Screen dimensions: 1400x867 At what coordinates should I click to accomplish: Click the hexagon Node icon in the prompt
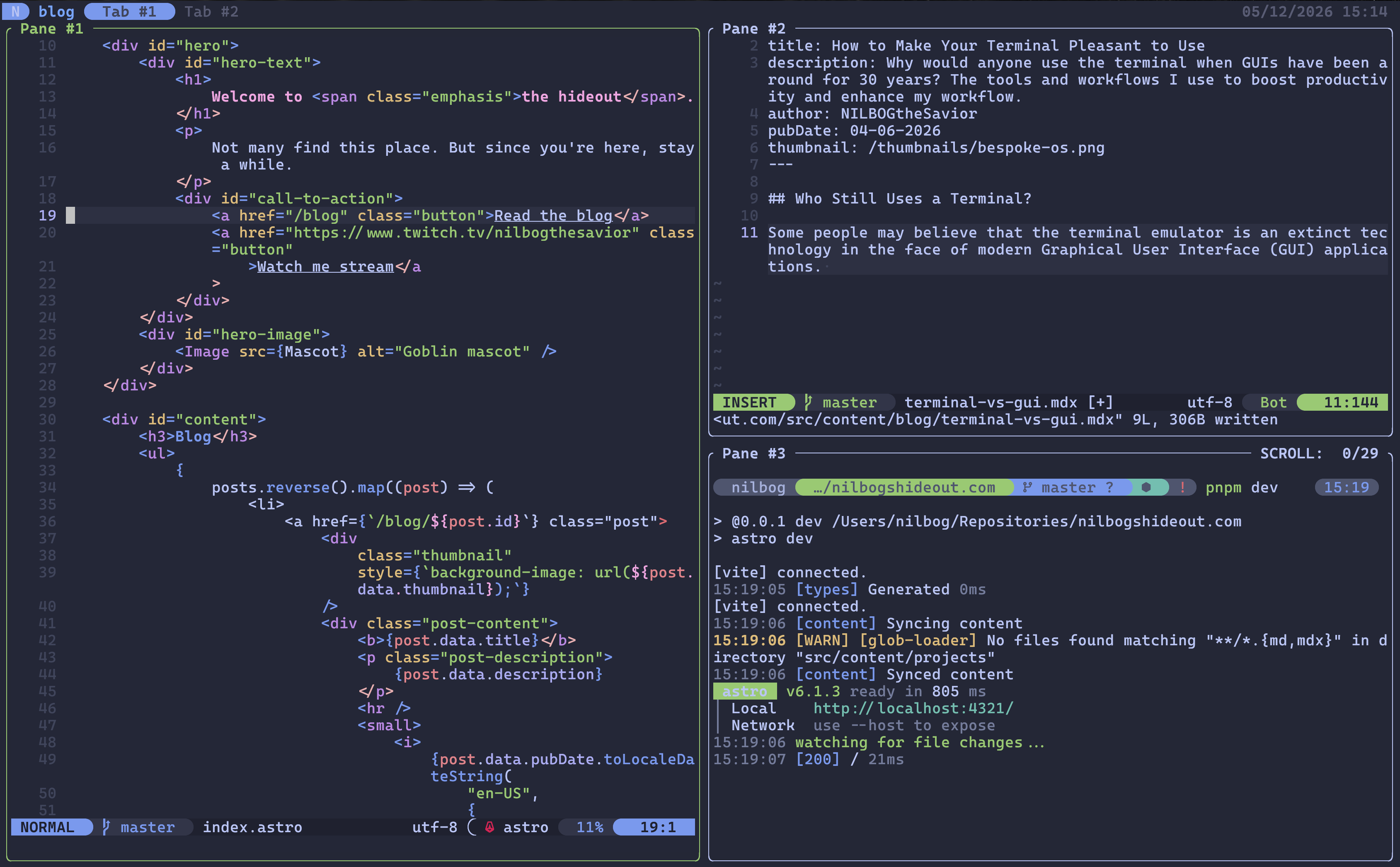pyautogui.click(x=1146, y=487)
